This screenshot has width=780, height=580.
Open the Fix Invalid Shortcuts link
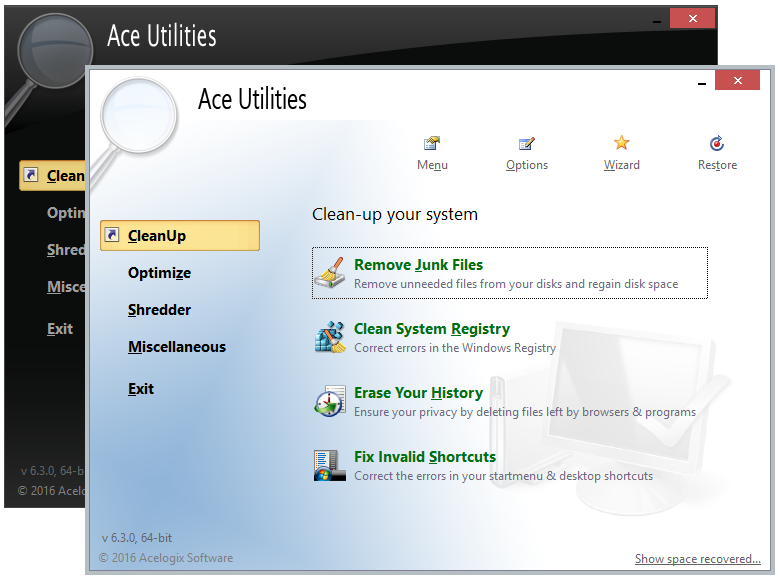[x=425, y=456]
